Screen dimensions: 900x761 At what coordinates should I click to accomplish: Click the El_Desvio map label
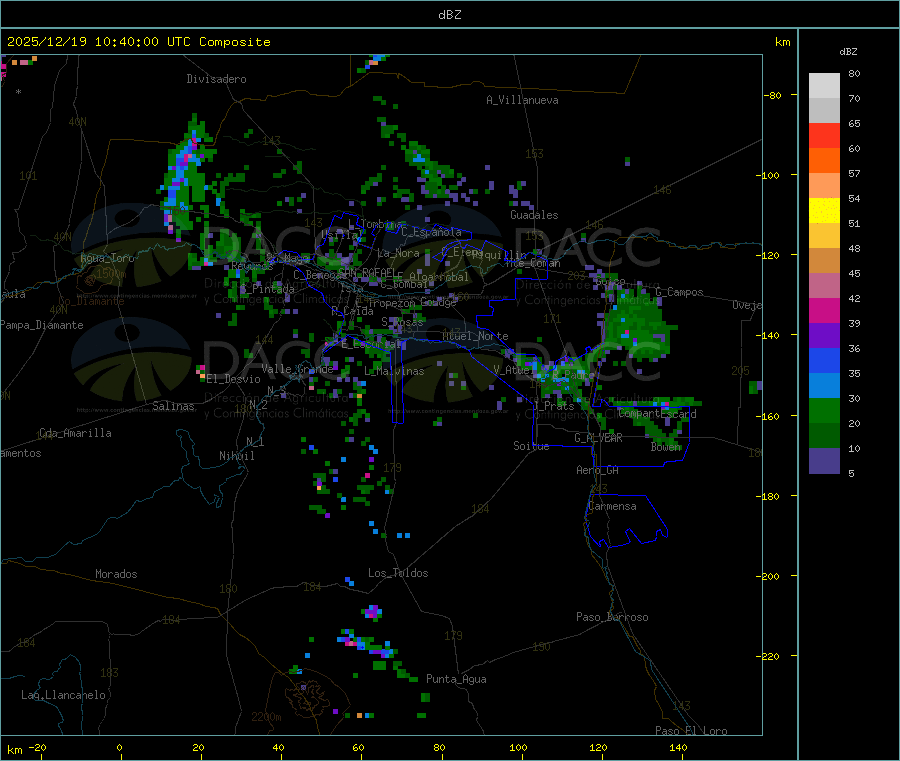point(233,379)
